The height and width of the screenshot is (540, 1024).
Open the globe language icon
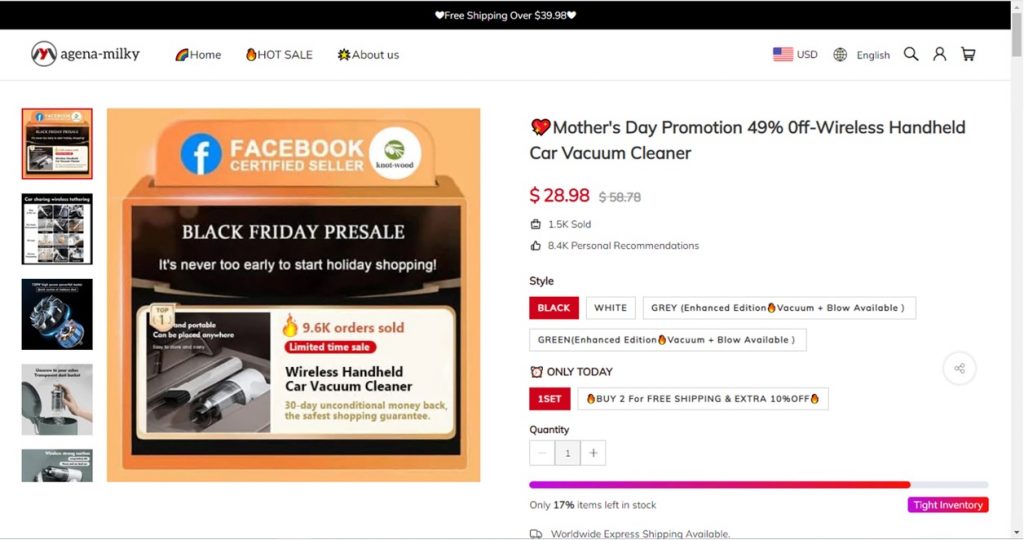pos(840,55)
